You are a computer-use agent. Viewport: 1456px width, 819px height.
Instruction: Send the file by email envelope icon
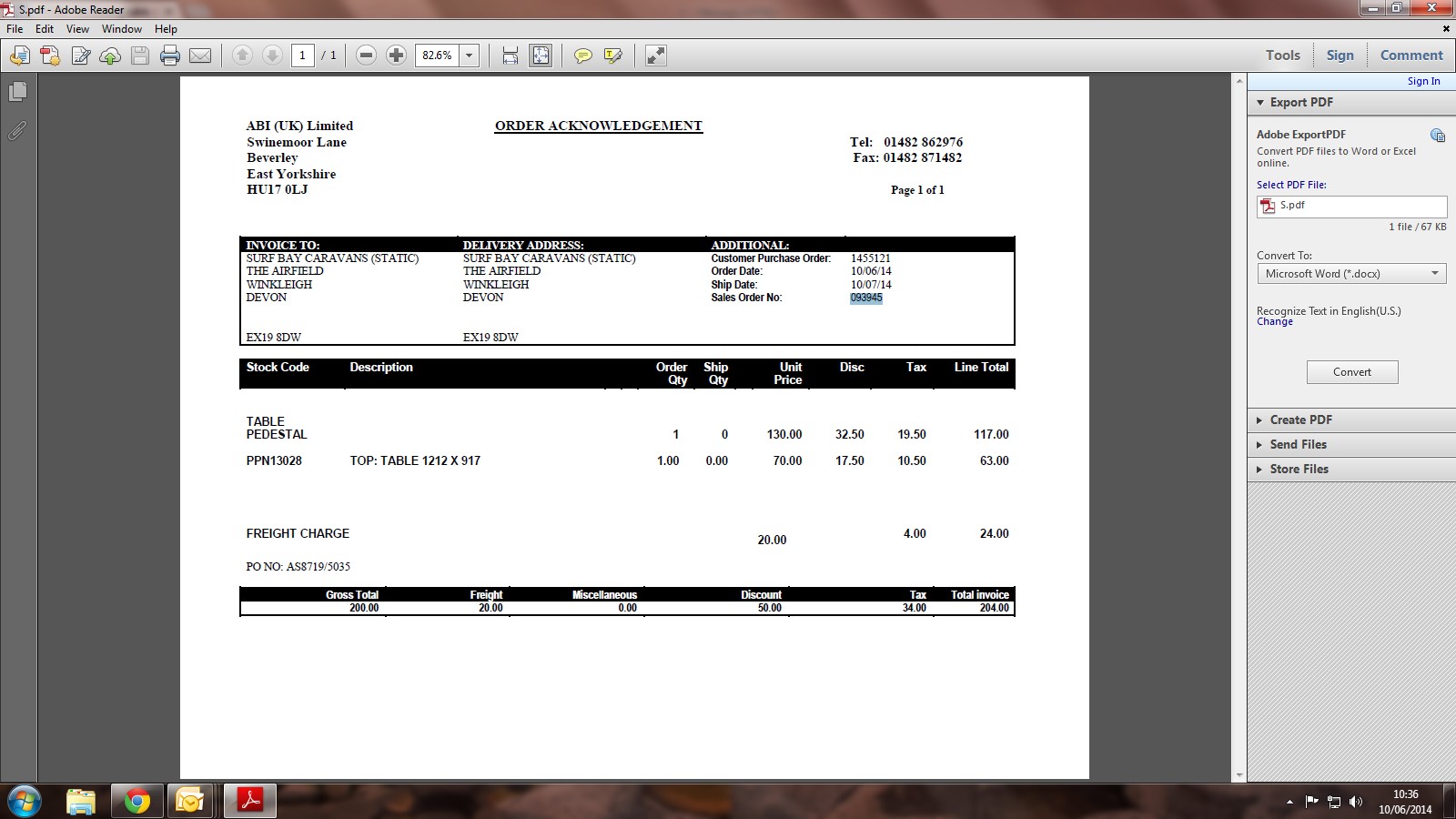[200, 56]
